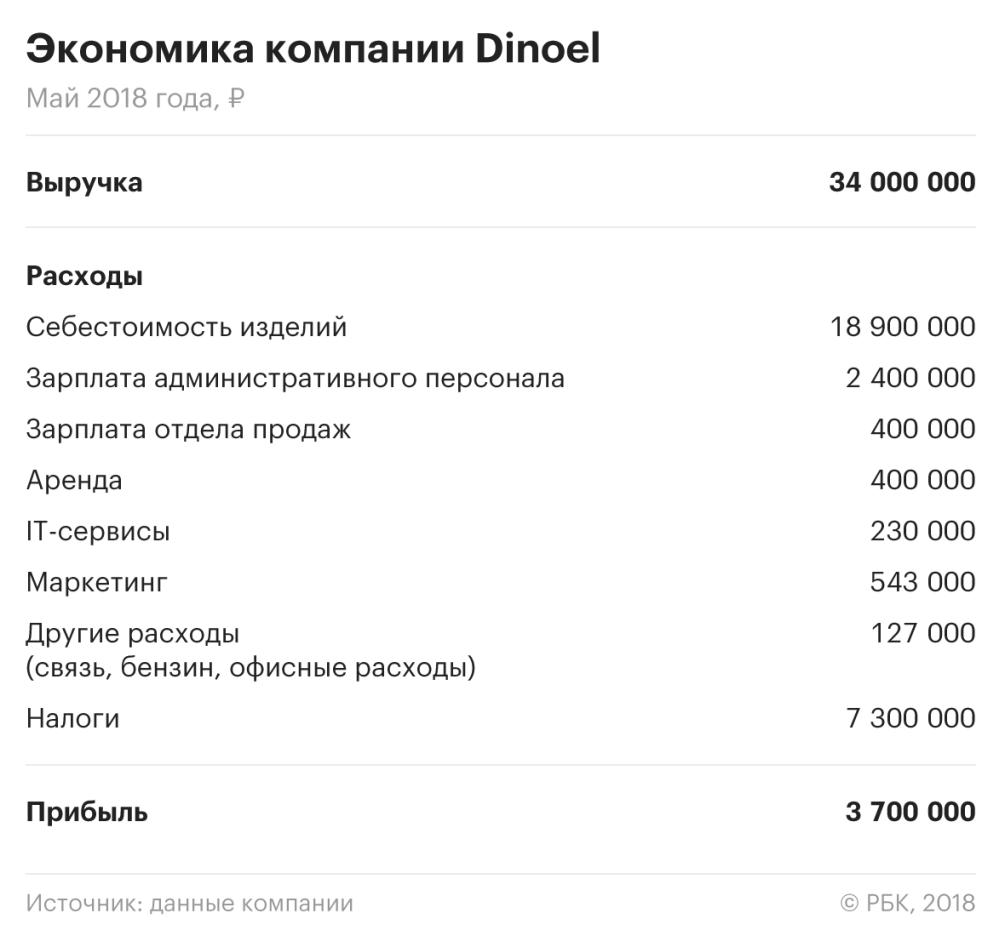The image size is (1005, 936).
Task: Select "Зарплата административного персонала" row label
Action: [295, 379]
